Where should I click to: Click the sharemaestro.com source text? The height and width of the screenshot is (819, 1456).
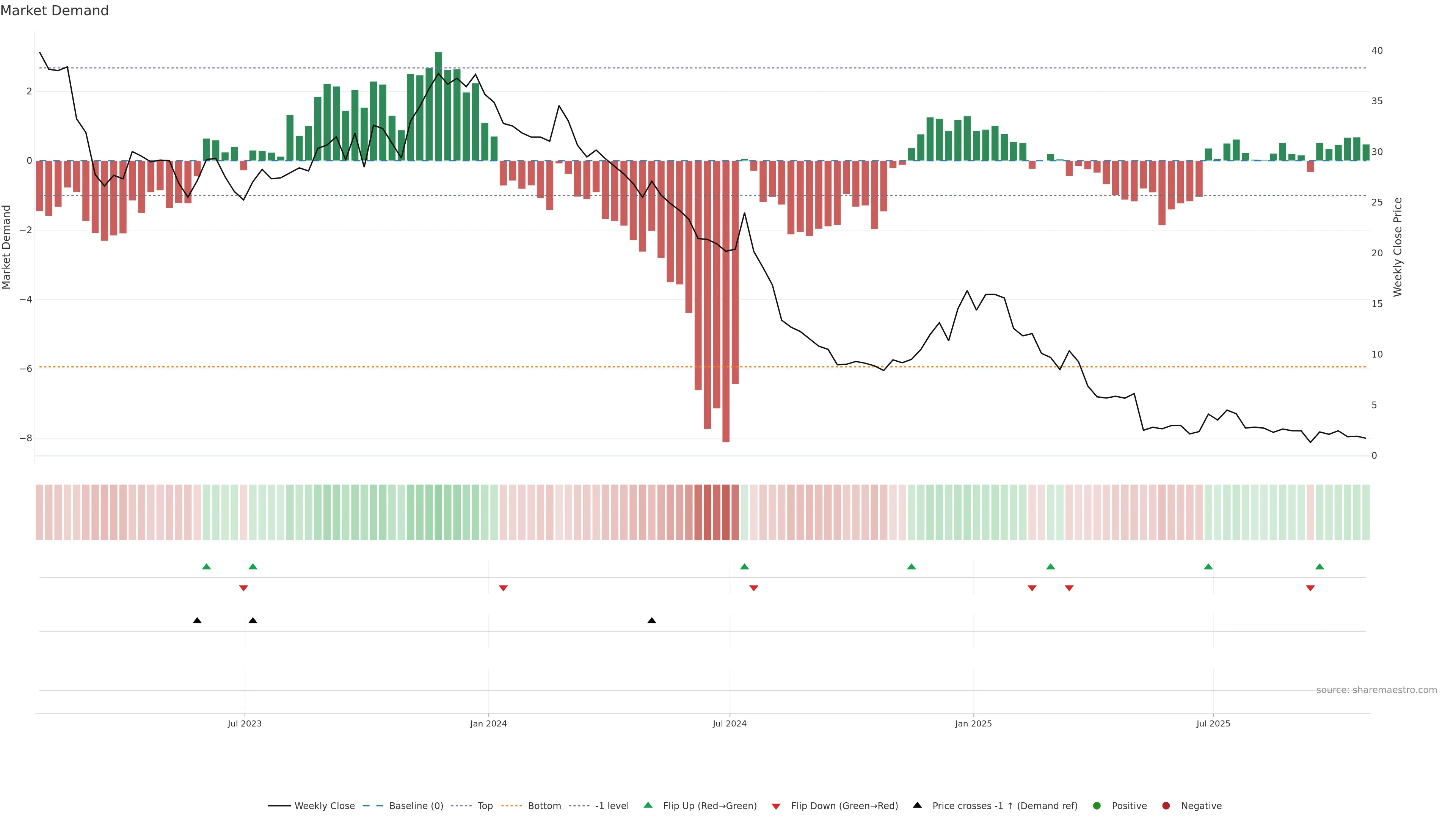[x=1376, y=690]
